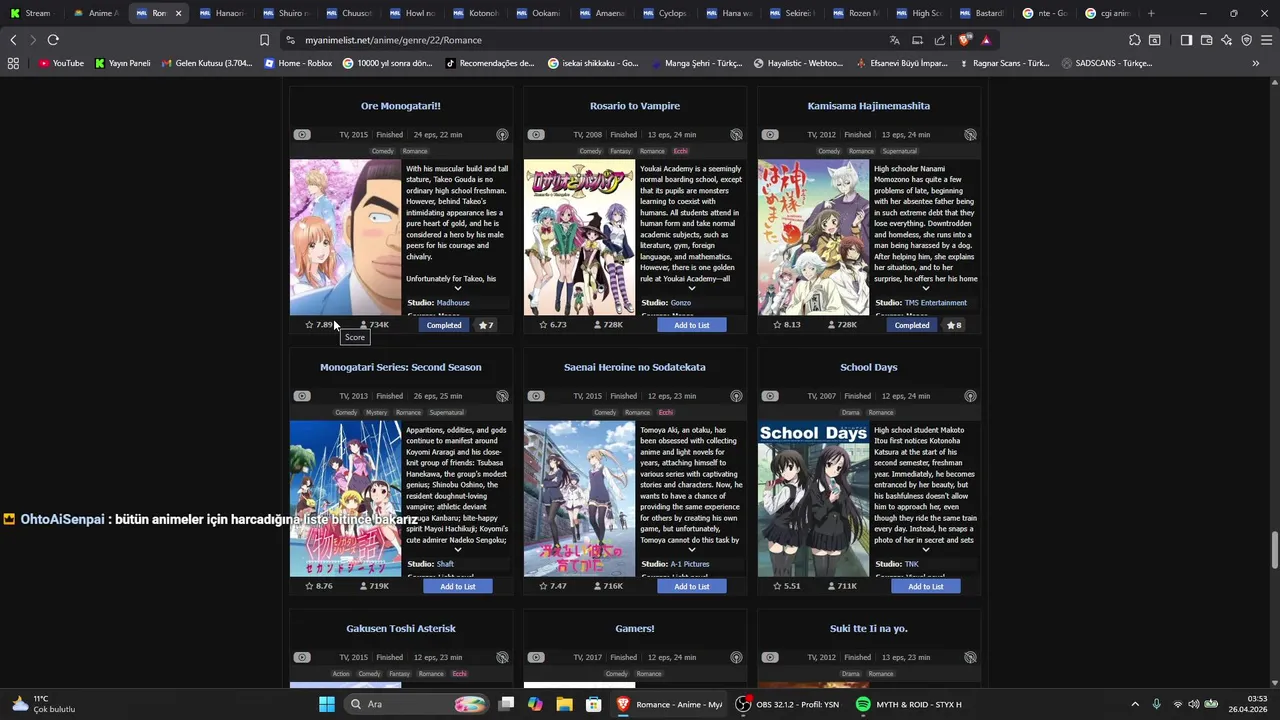Click the broadcast icon on Kamisama Hajimemashita card
Screen dimensions: 1280x720
point(970,135)
